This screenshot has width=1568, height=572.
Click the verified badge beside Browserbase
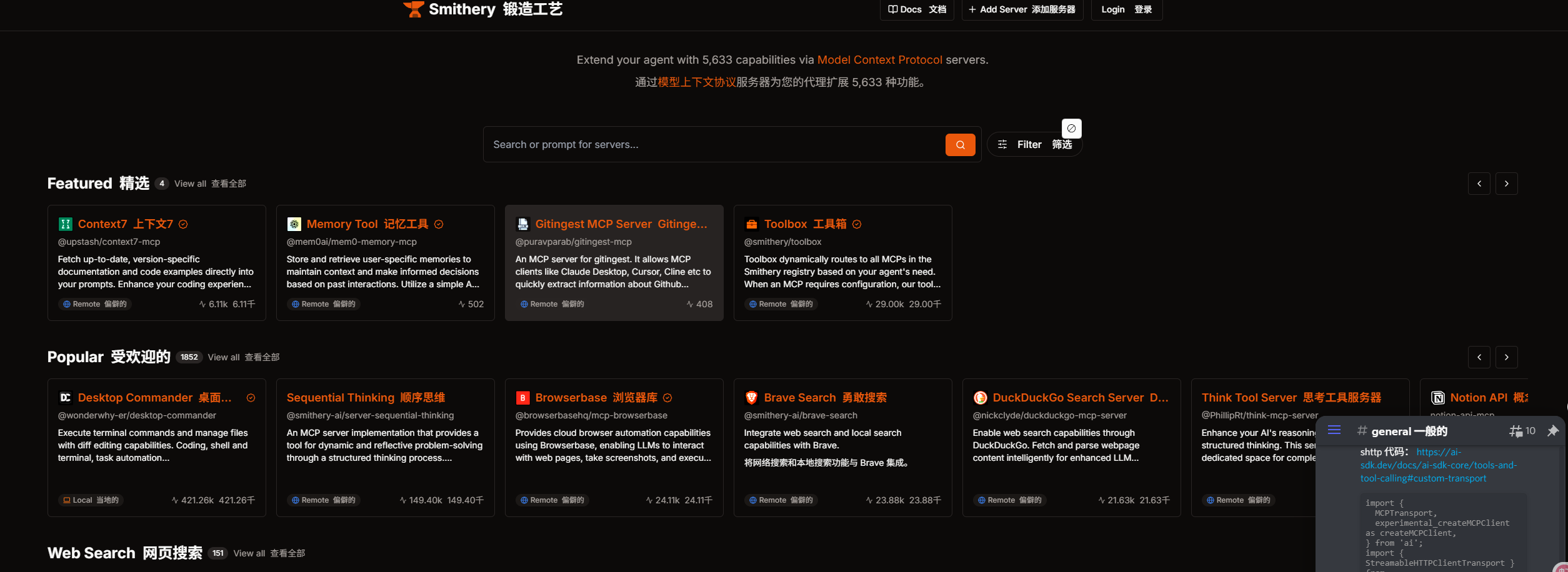(x=667, y=398)
